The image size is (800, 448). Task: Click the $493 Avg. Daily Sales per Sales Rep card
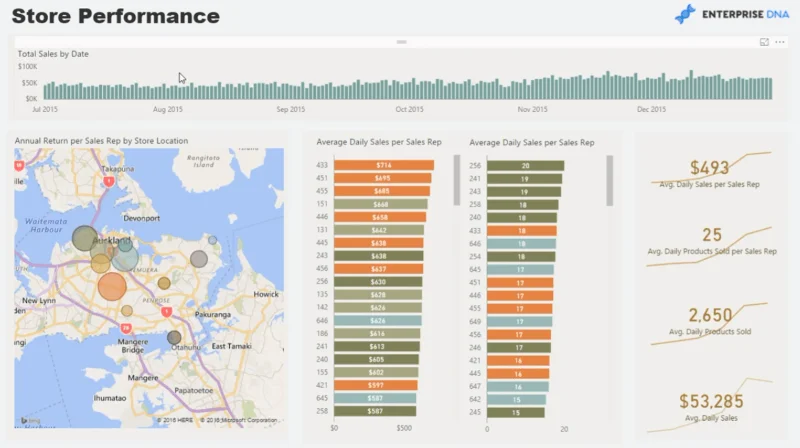coord(710,171)
